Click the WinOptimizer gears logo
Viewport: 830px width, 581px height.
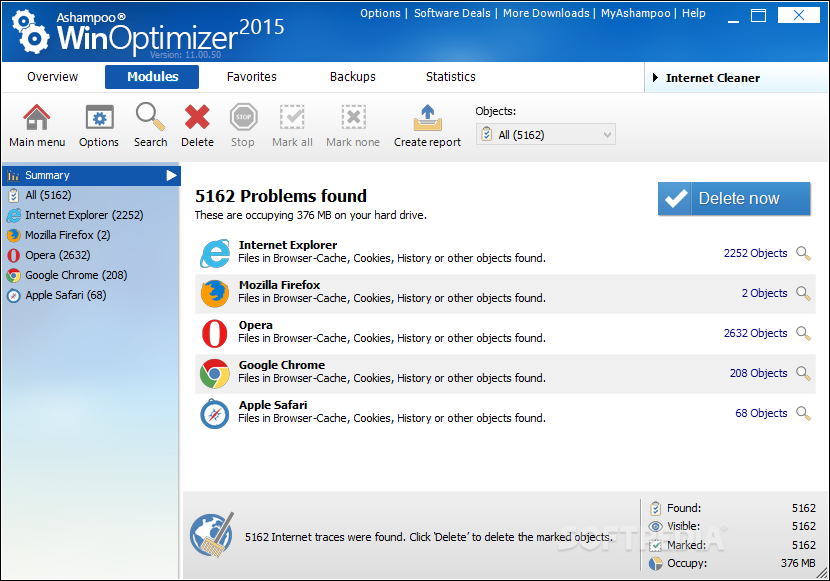30,32
